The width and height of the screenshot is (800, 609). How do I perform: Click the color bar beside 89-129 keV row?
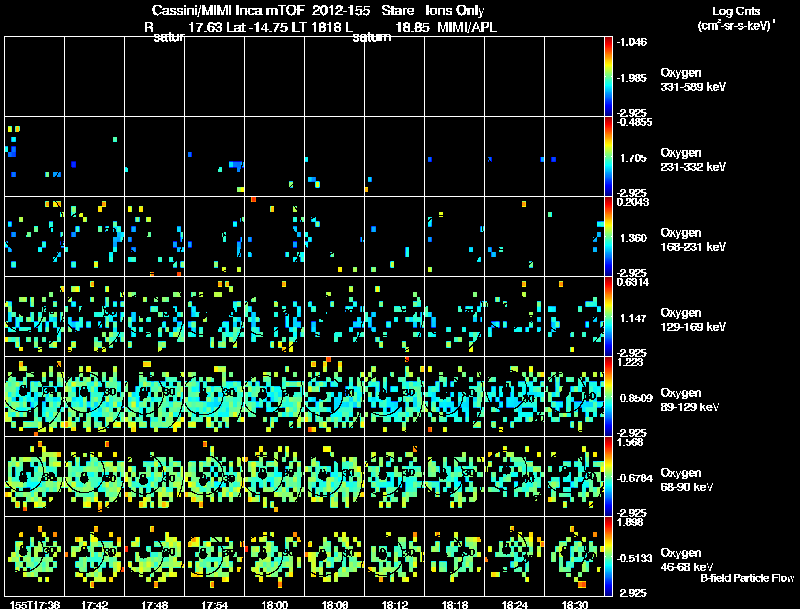(608, 396)
